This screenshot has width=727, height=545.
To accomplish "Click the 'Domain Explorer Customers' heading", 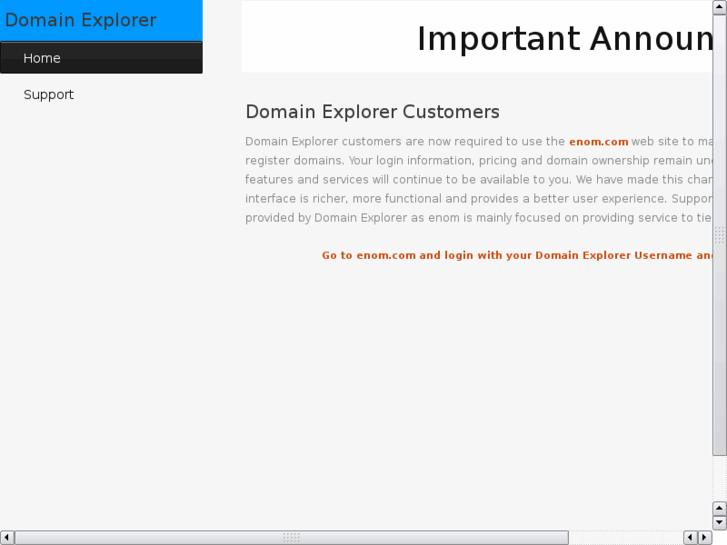I will coord(372,112).
